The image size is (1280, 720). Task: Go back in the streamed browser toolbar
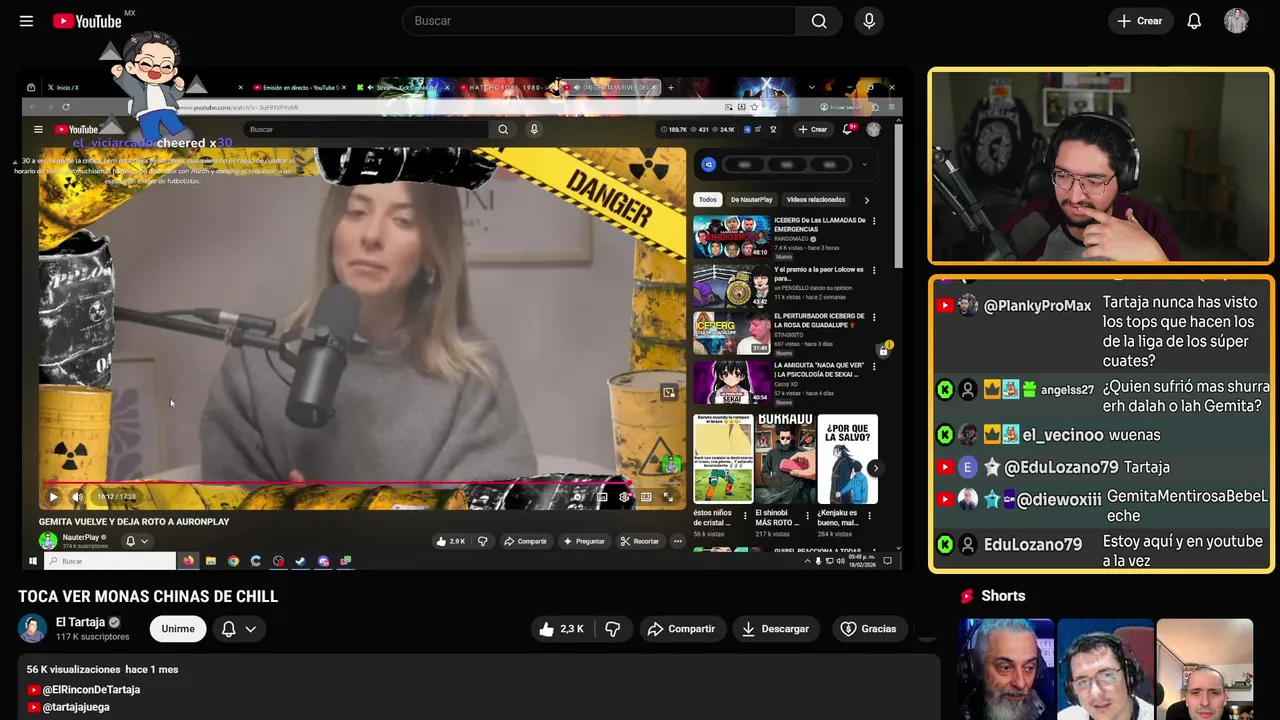(x=31, y=107)
